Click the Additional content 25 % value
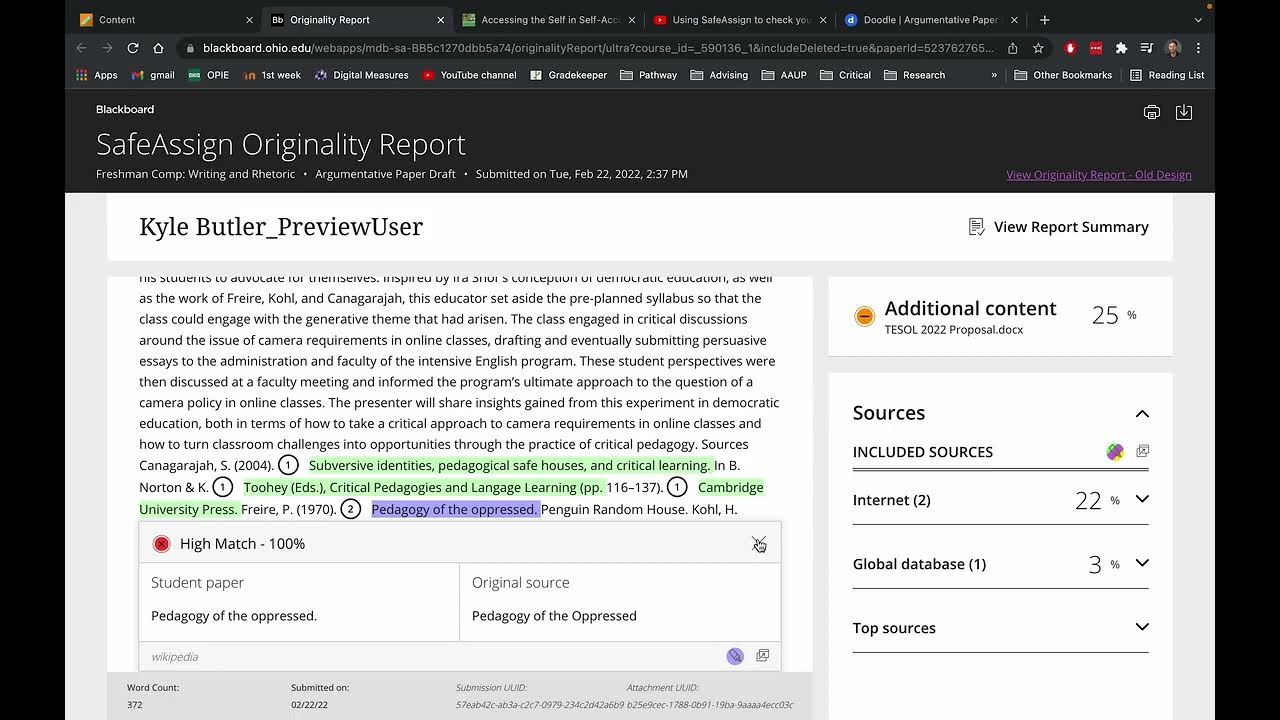This screenshot has height=720, width=1280. [1114, 316]
